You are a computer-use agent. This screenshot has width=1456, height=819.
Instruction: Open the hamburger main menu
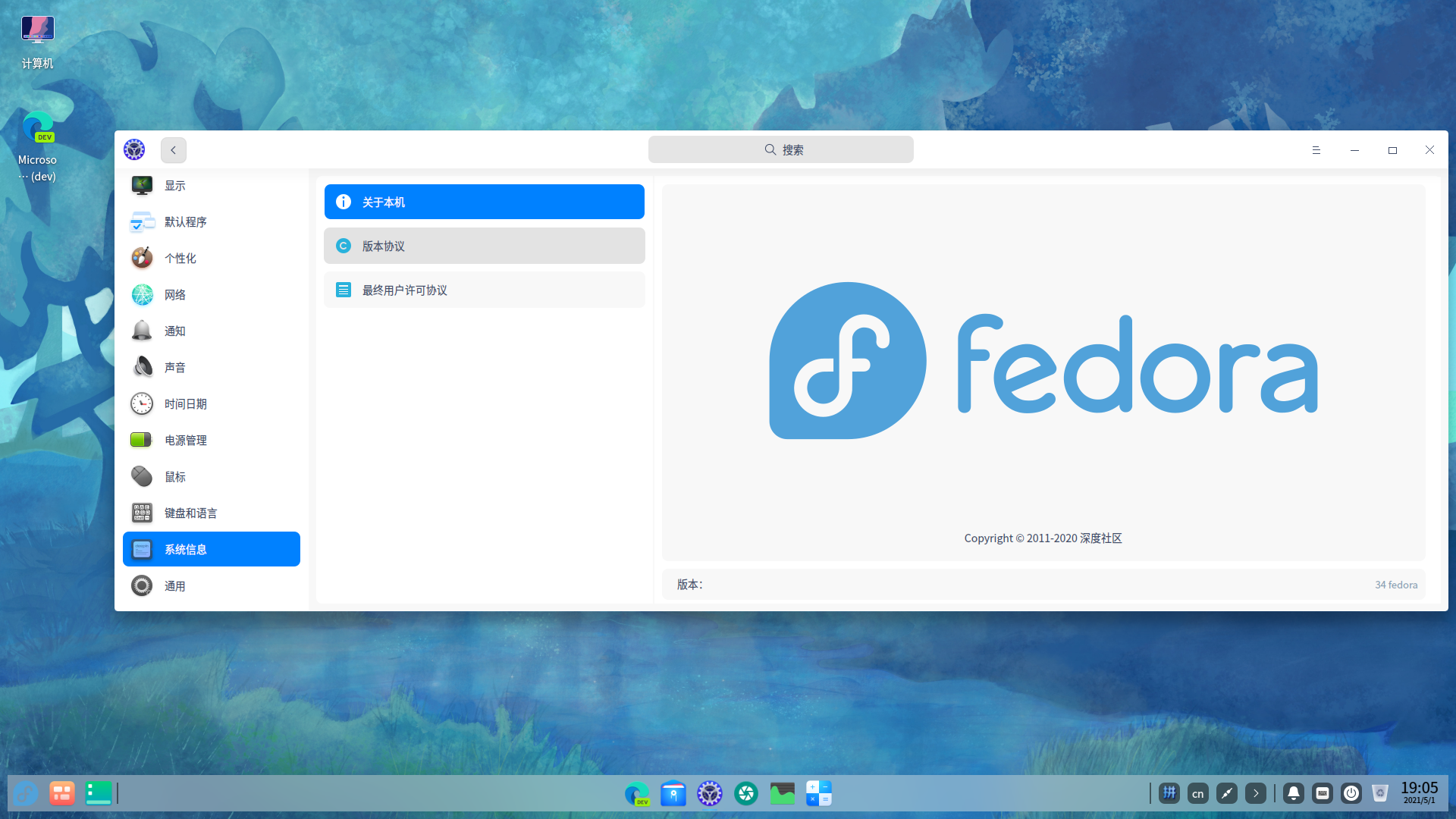1316,150
